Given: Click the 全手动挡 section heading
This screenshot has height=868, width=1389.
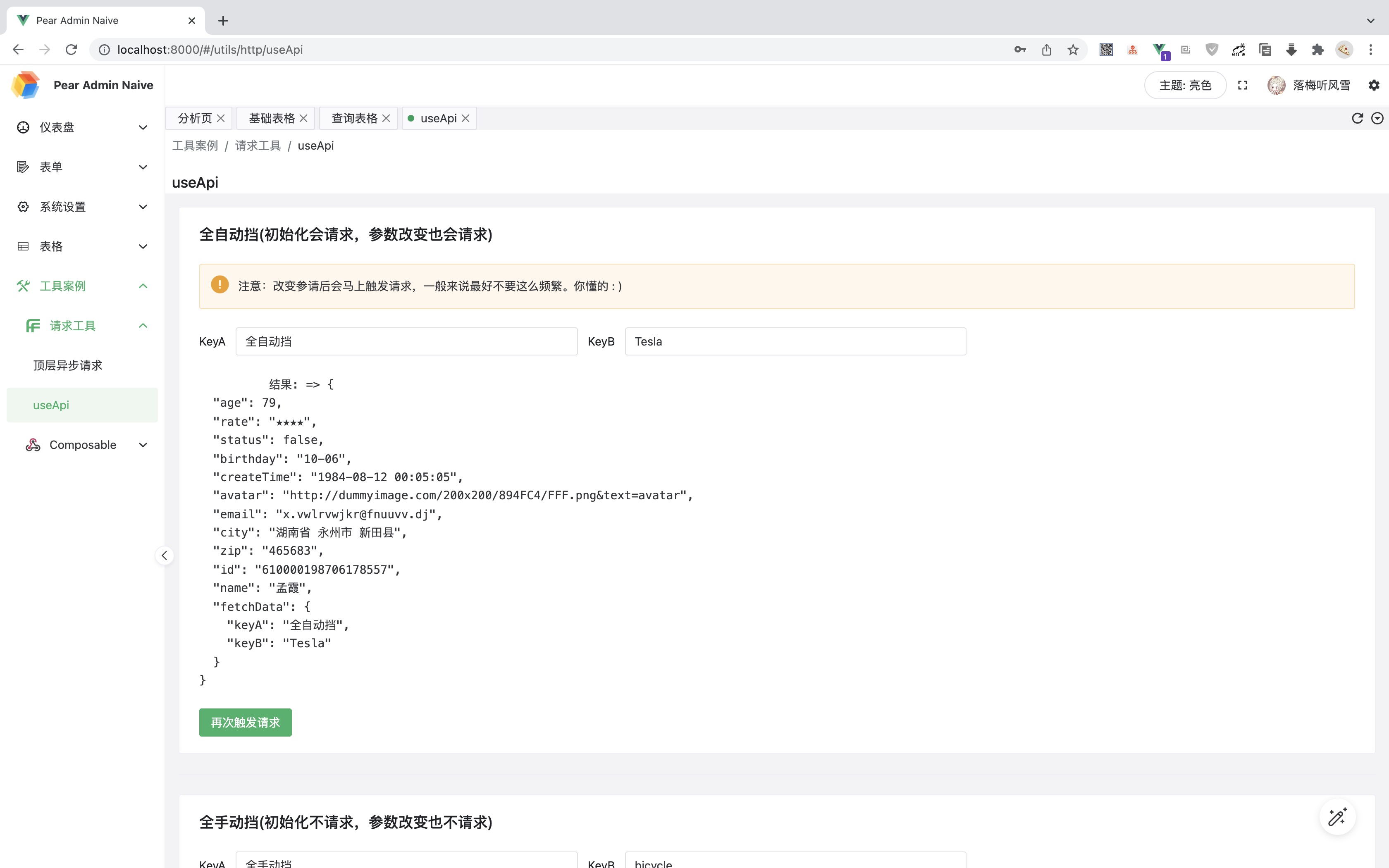Looking at the screenshot, I should [x=346, y=822].
